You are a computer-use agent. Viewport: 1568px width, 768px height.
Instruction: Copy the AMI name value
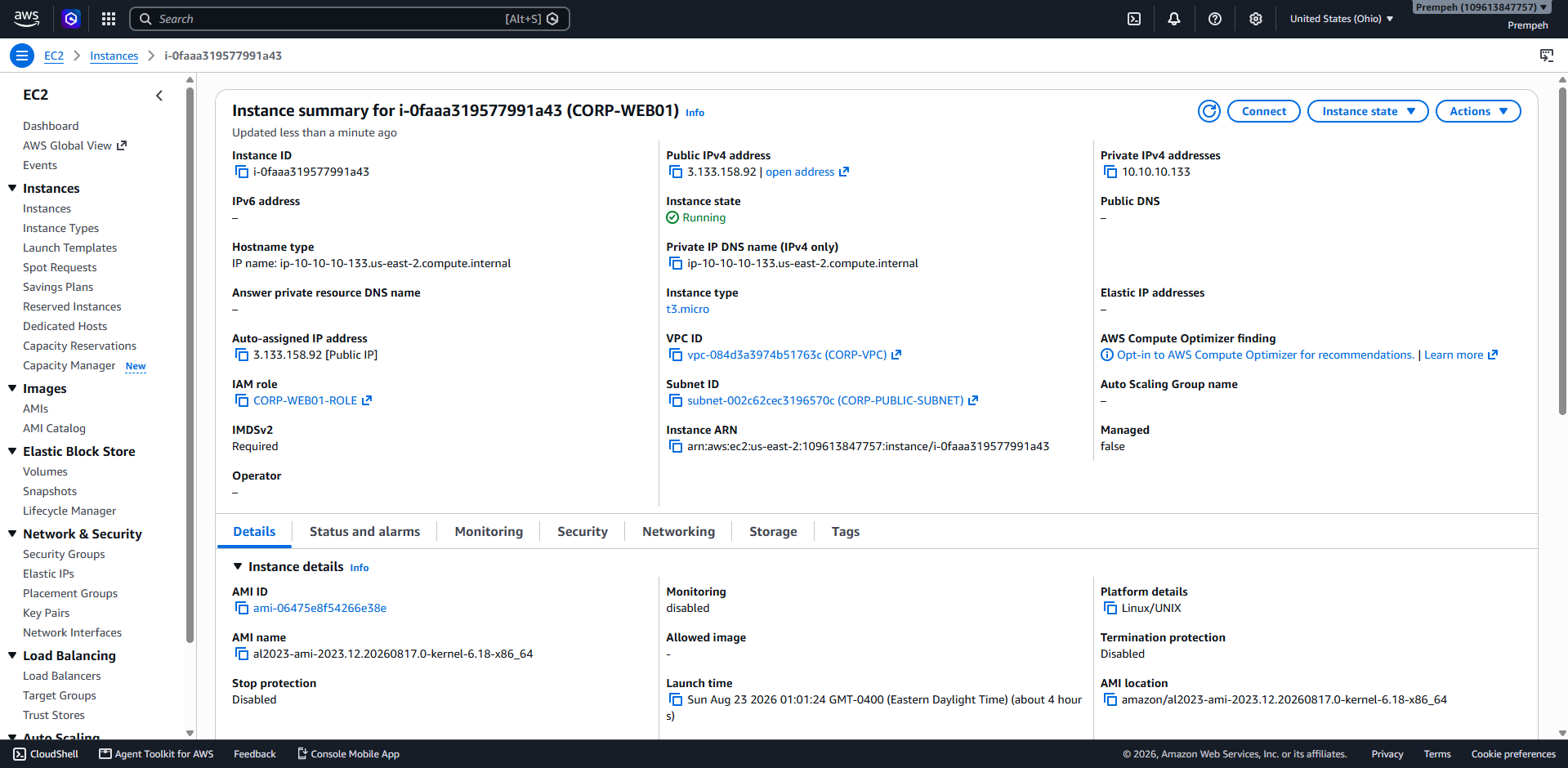click(x=242, y=654)
